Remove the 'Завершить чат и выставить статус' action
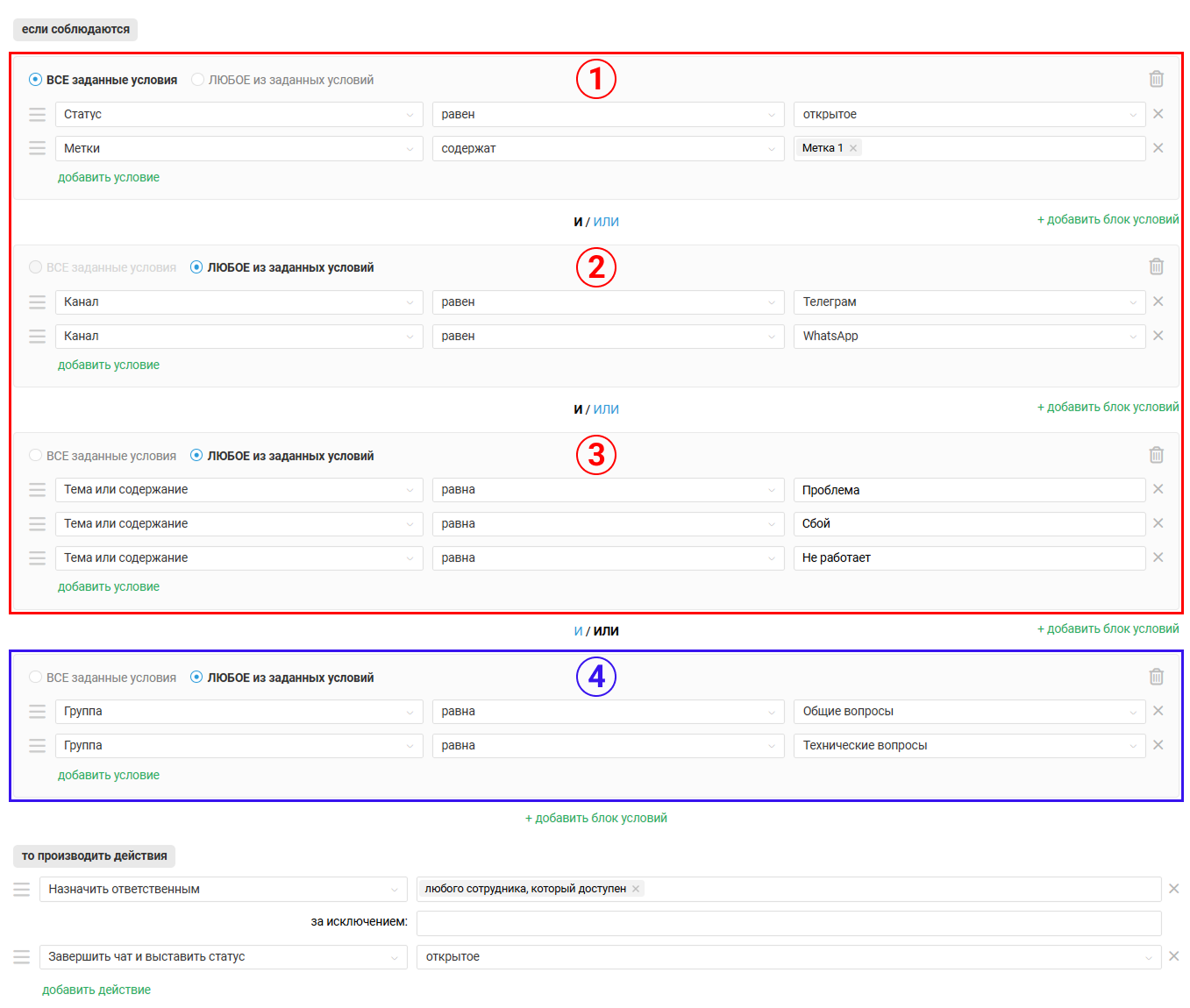Screen dimensions: 1190x1008 (x=1173, y=956)
